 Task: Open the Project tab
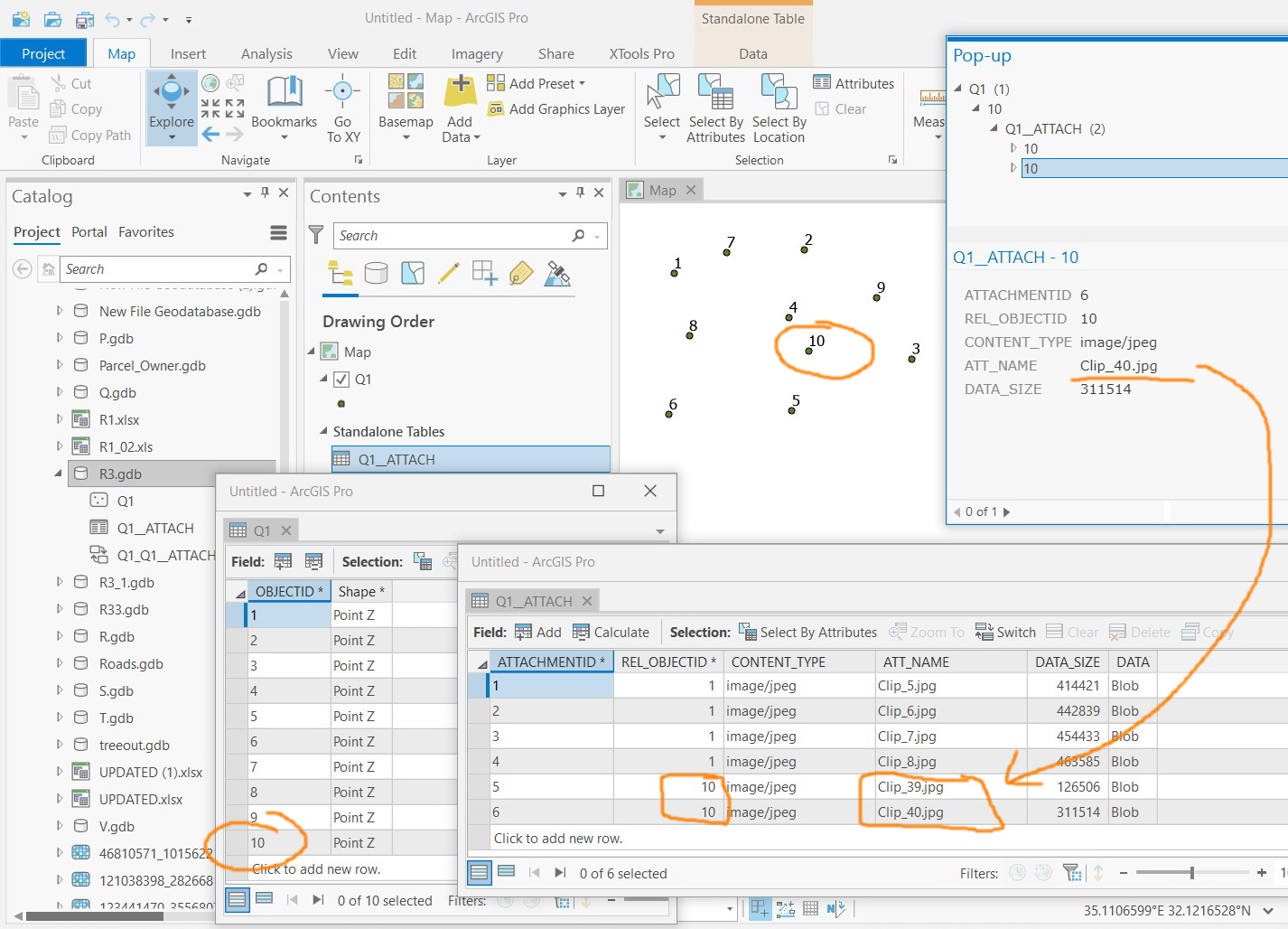click(43, 53)
